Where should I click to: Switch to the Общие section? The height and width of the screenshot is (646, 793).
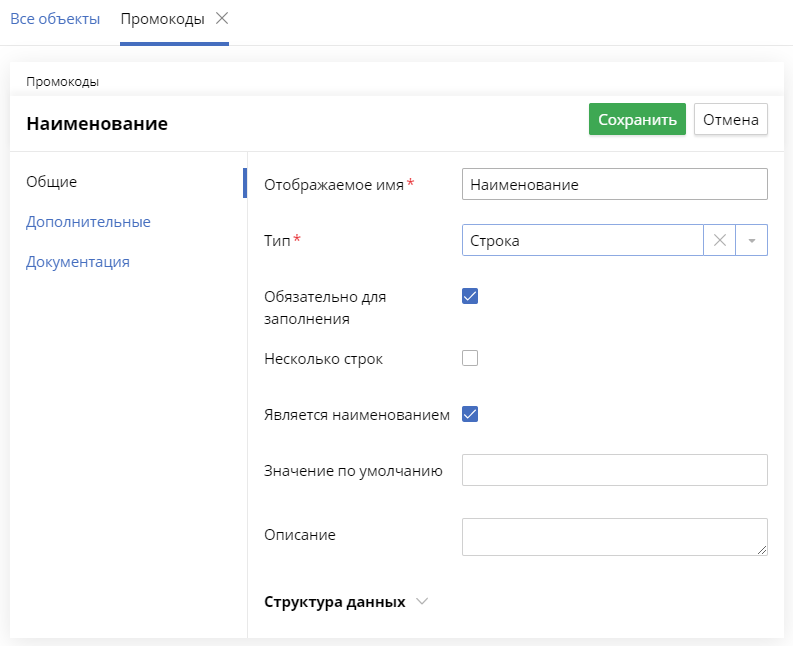pyautogui.click(x=52, y=182)
